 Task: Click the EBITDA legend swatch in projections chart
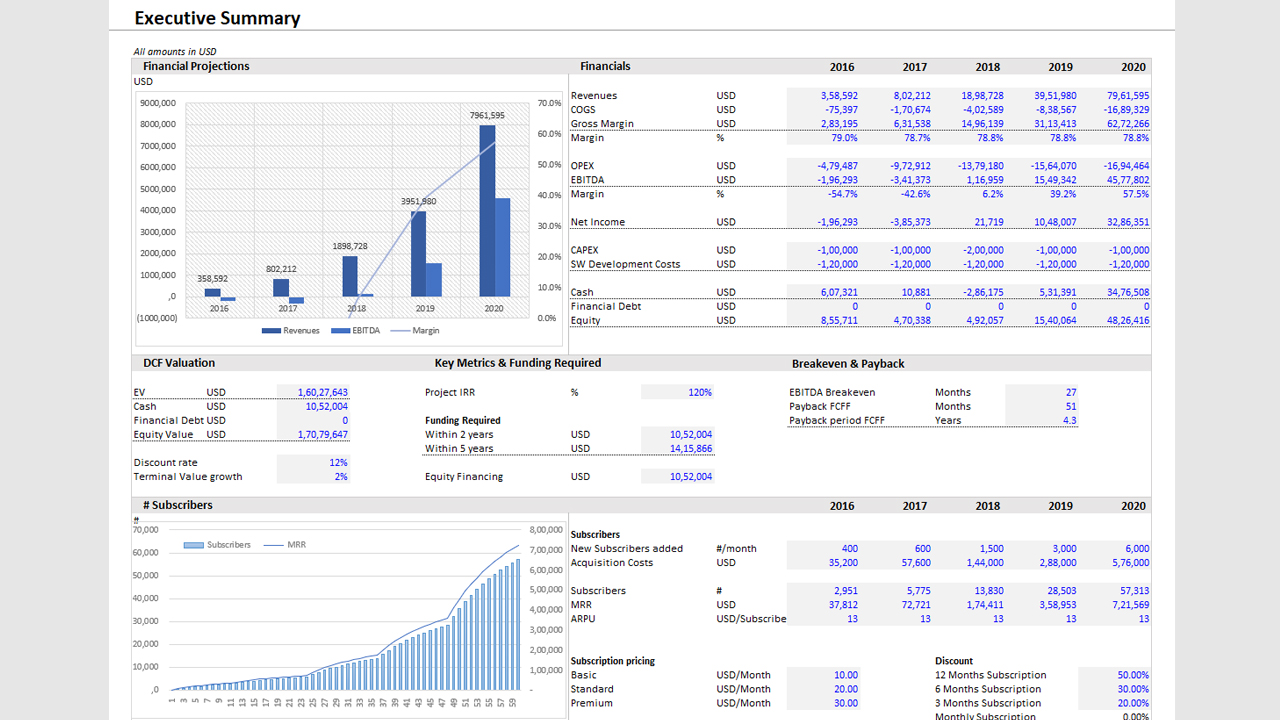click(x=340, y=331)
